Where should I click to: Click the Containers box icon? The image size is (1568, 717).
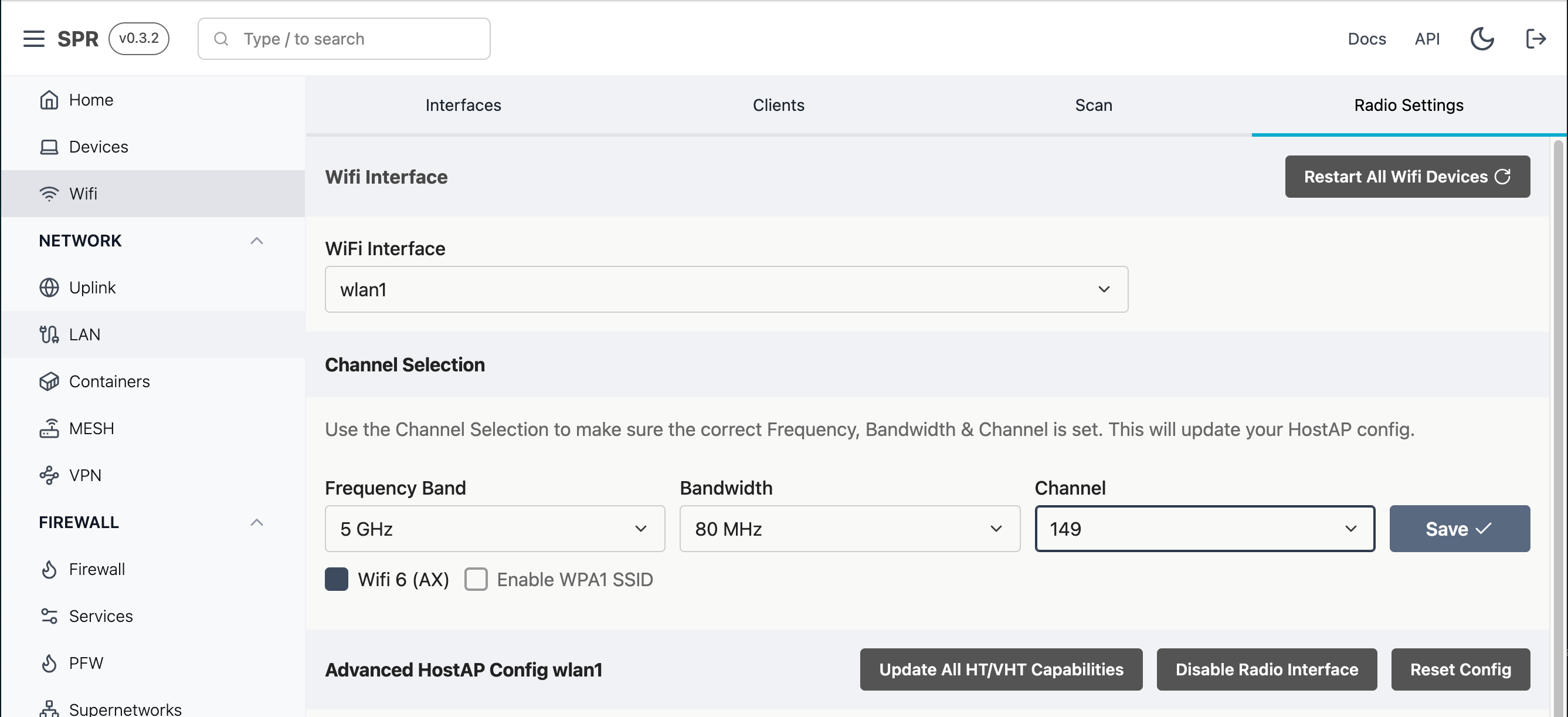pos(49,381)
